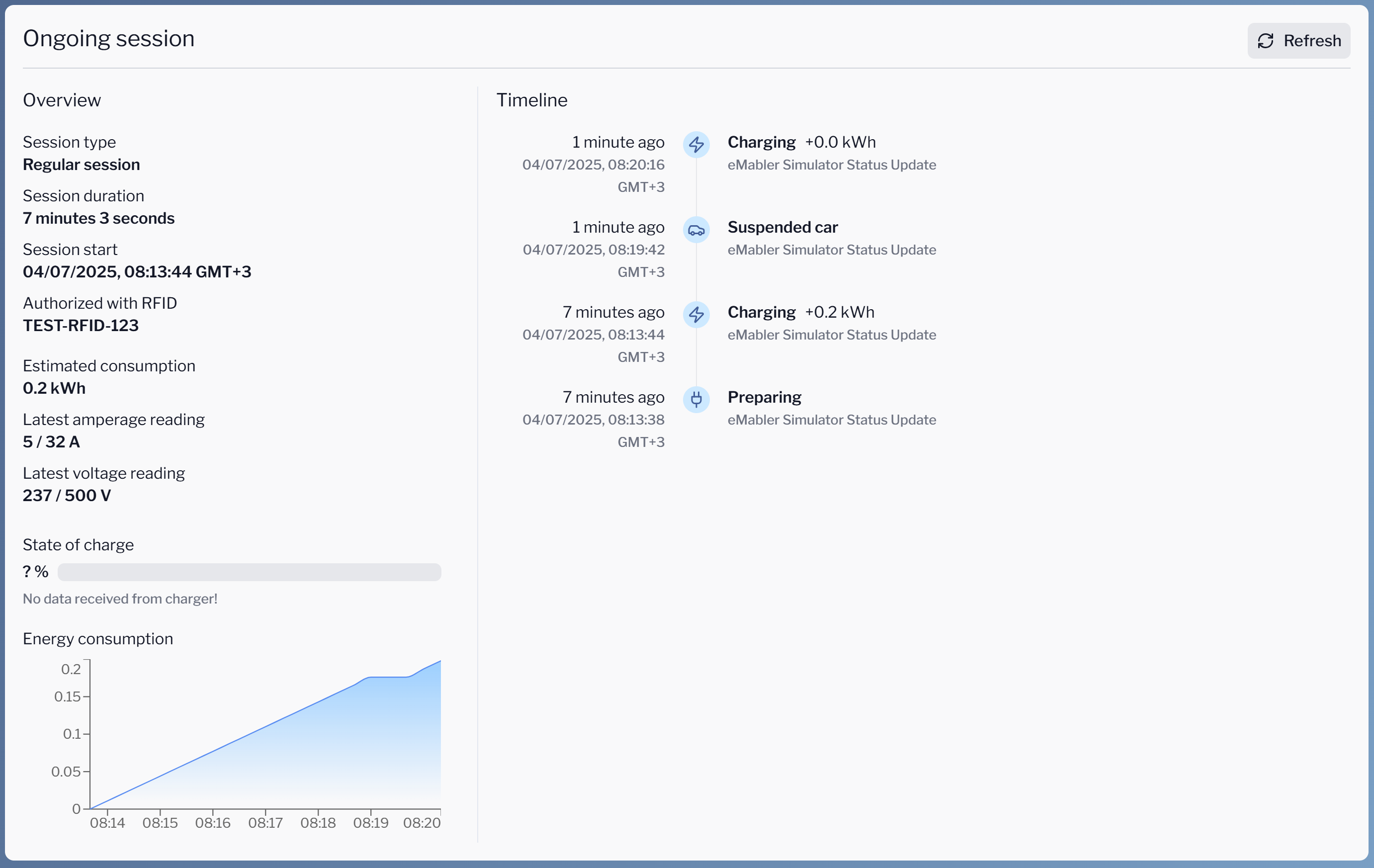Viewport: 1374px width, 868px height.
Task: Select the Suspended car icon in the timeline
Action: click(x=697, y=230)
